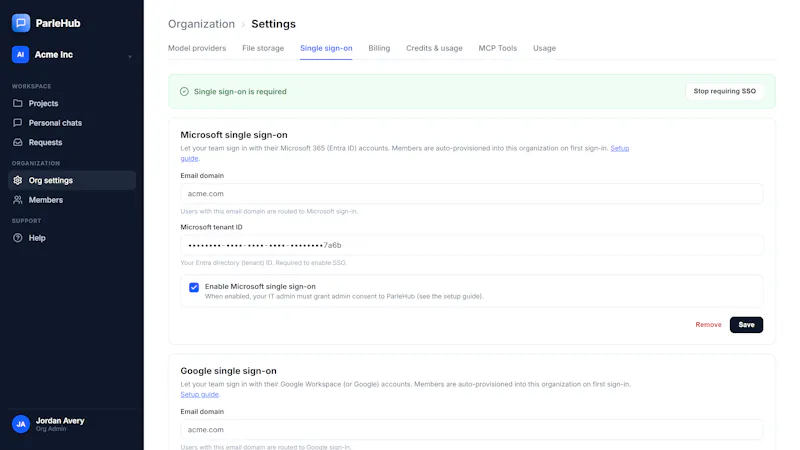The image size is (800, 450).
Task: Click the ParleHub logo icon
Action: pyautogui.click(x=21, y=23)
